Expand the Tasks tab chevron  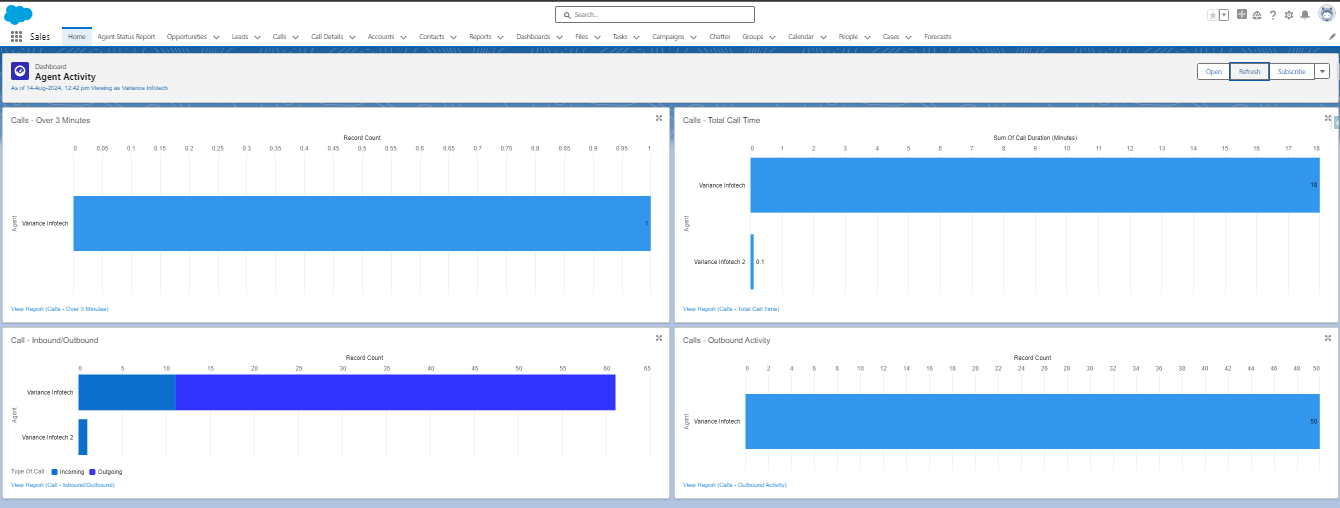637,37
